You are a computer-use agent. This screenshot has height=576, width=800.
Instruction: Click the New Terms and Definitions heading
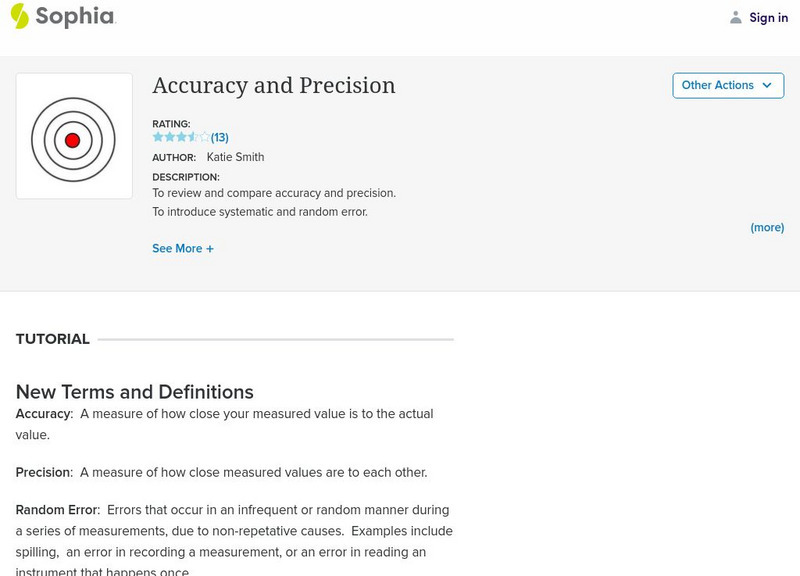[135, 392]
